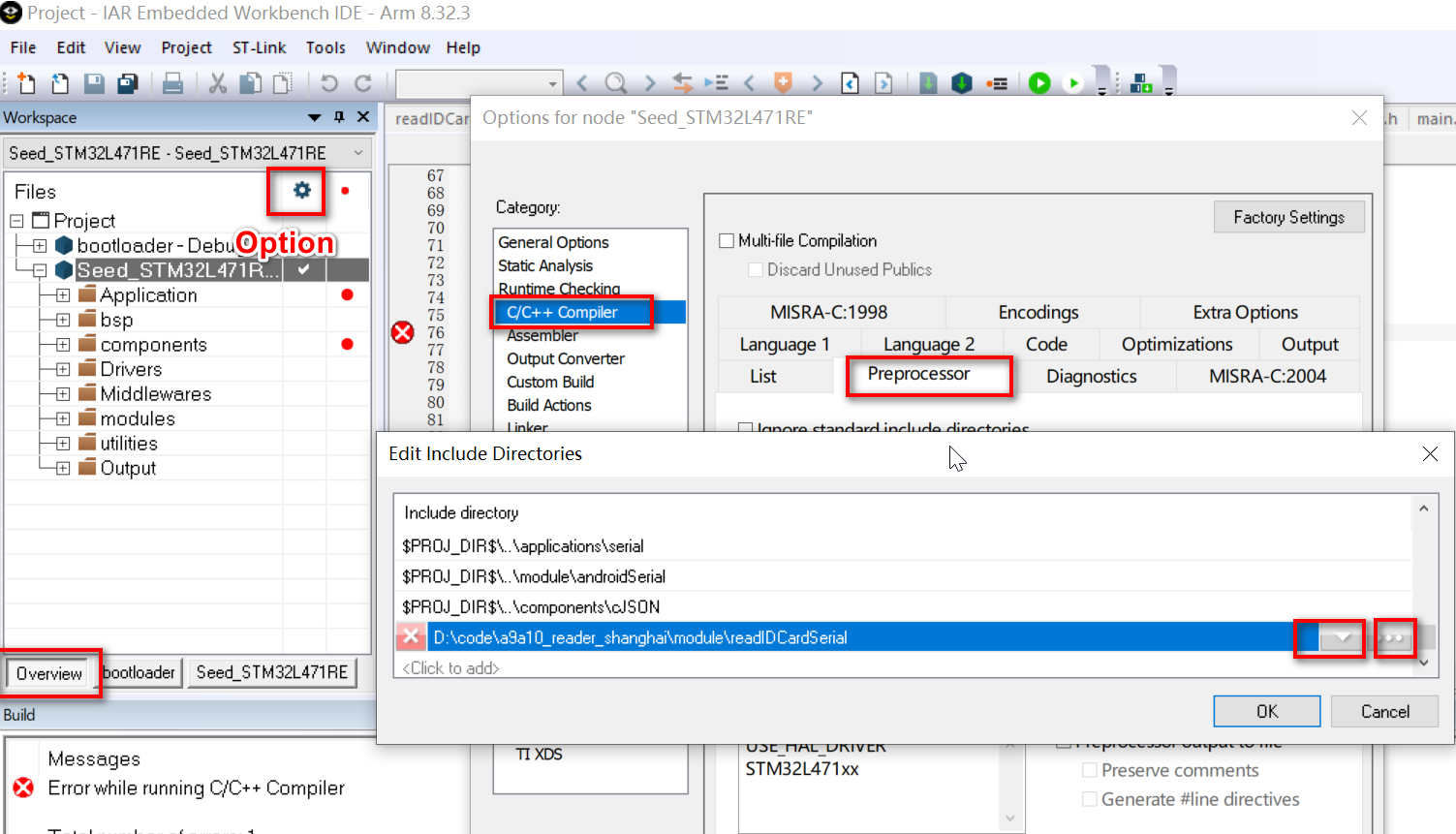Click the Redo arrow icon
The width and height of the screenshot is (1456, 834).
pos(363,83)
